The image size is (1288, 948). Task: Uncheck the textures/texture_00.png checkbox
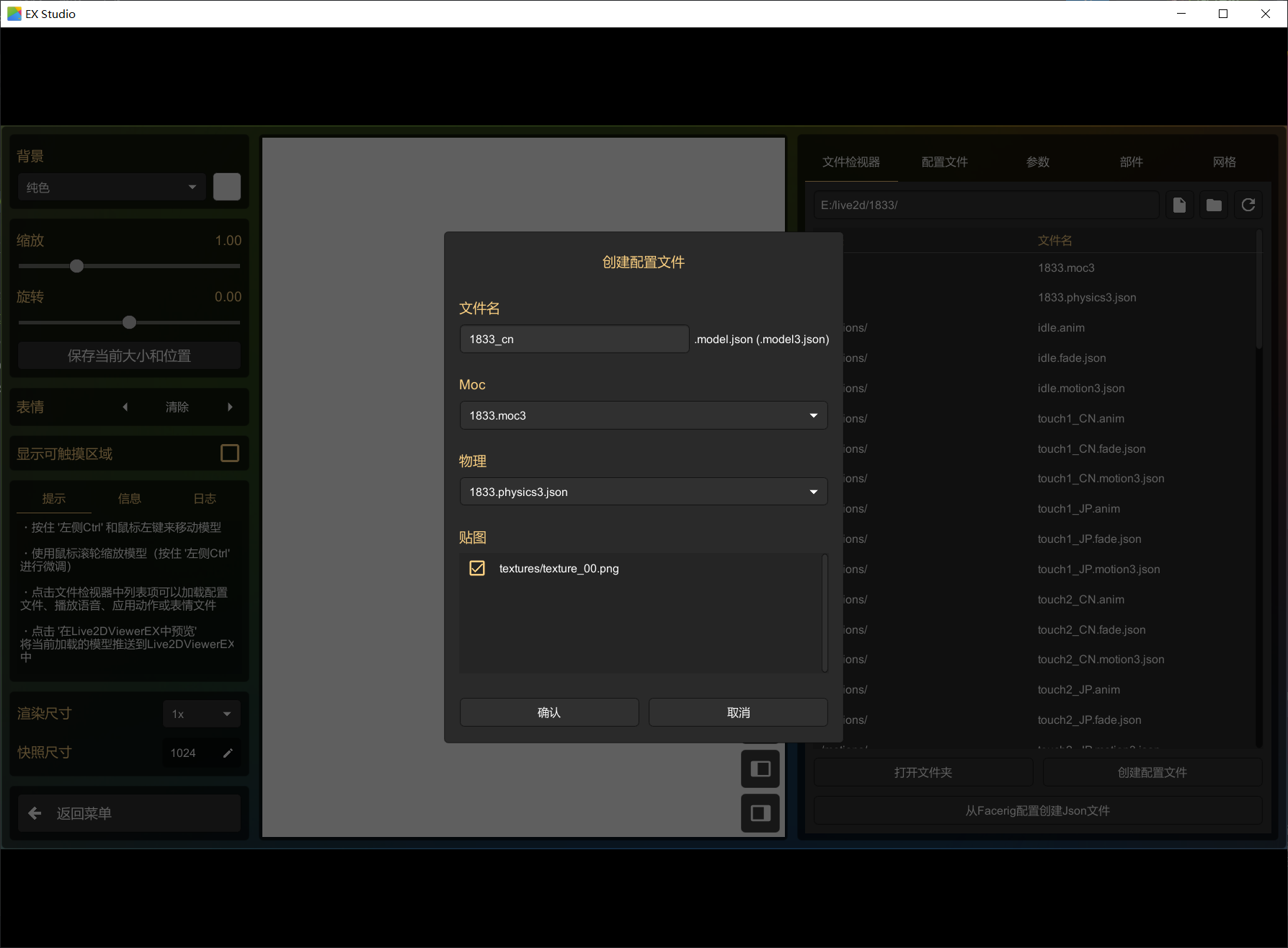(x=477, y=568)
